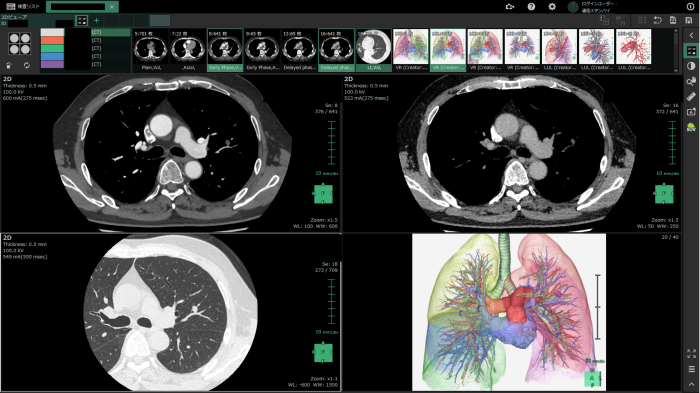
Task: Click the scale ruler in the 3D view
Action: click(x=598, y=307)
